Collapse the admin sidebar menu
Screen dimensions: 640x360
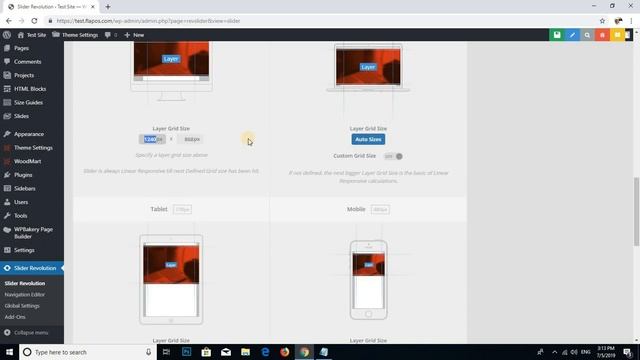click(x=26, y=333)
